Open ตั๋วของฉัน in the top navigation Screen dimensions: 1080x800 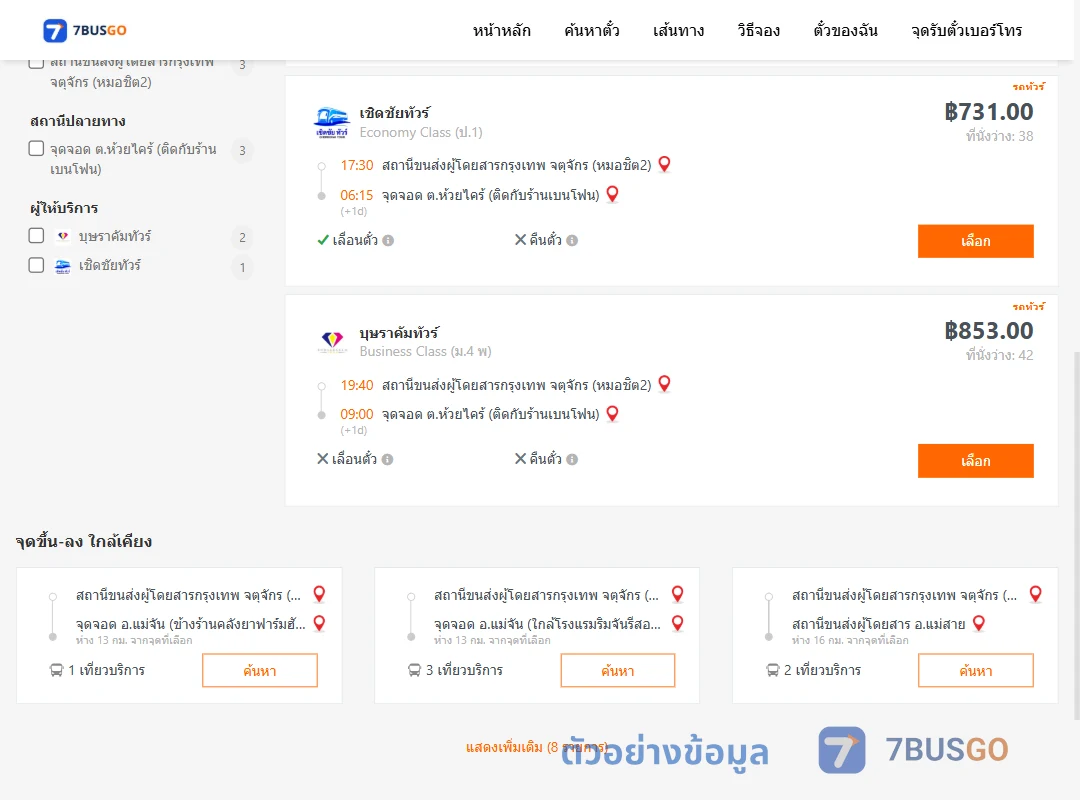coord(845,31)
